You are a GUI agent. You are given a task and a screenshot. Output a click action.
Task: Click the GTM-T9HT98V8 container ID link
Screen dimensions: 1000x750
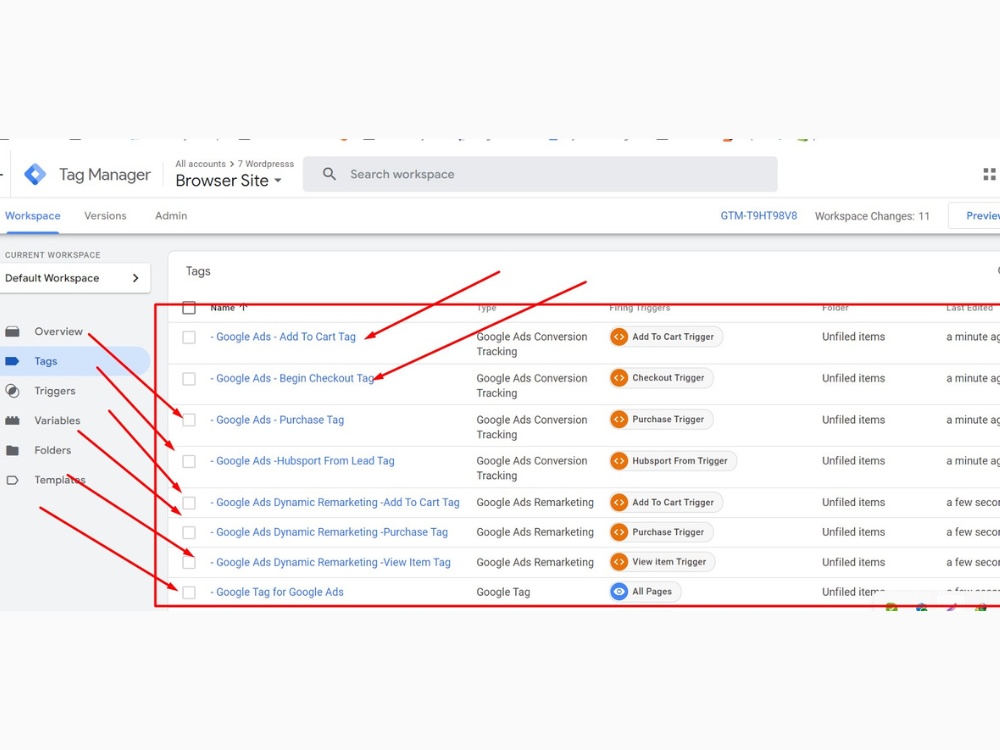tap(759, 216)
